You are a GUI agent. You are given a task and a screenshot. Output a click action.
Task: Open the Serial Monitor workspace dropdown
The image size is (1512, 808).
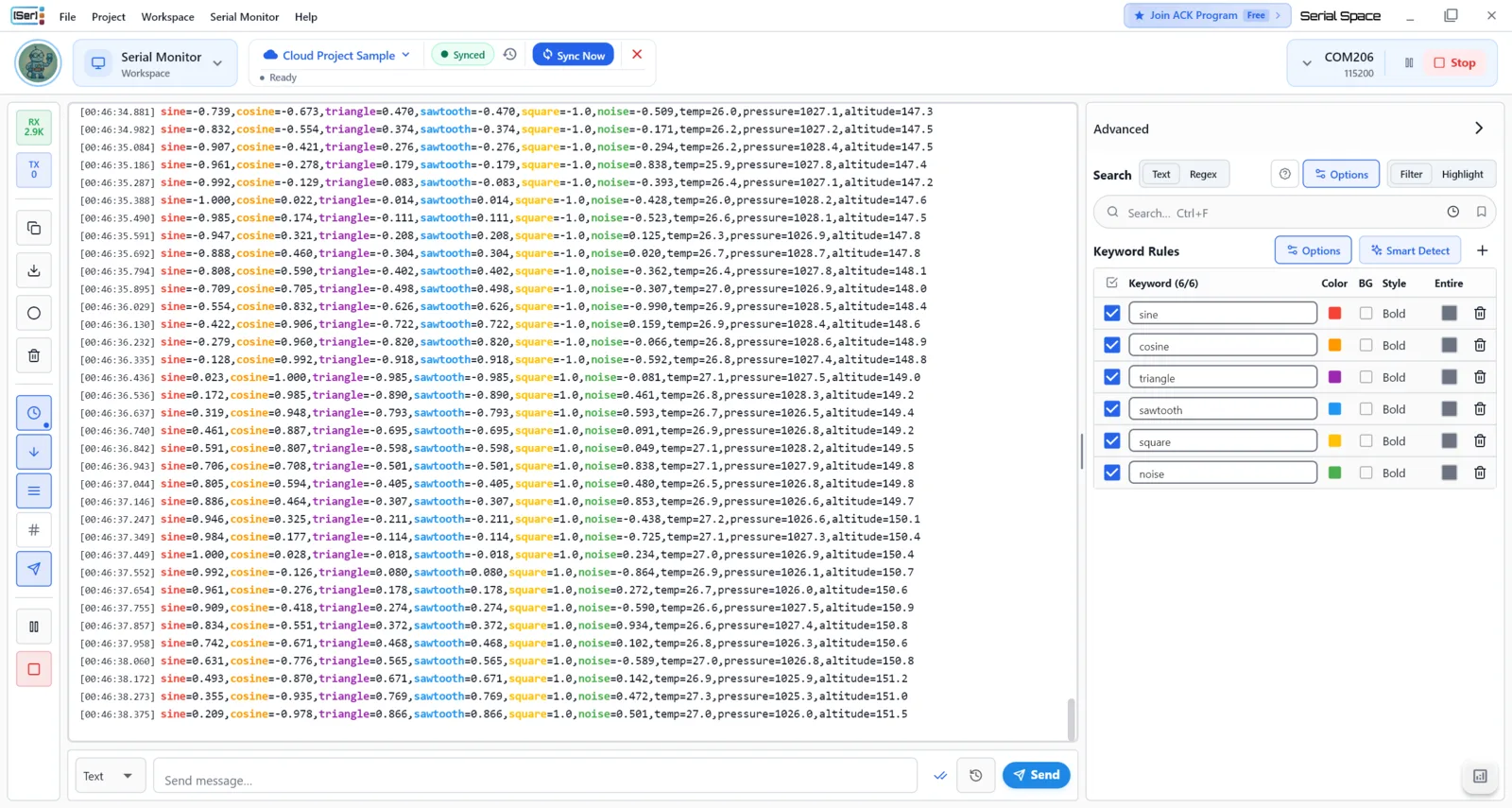[155, 63]
